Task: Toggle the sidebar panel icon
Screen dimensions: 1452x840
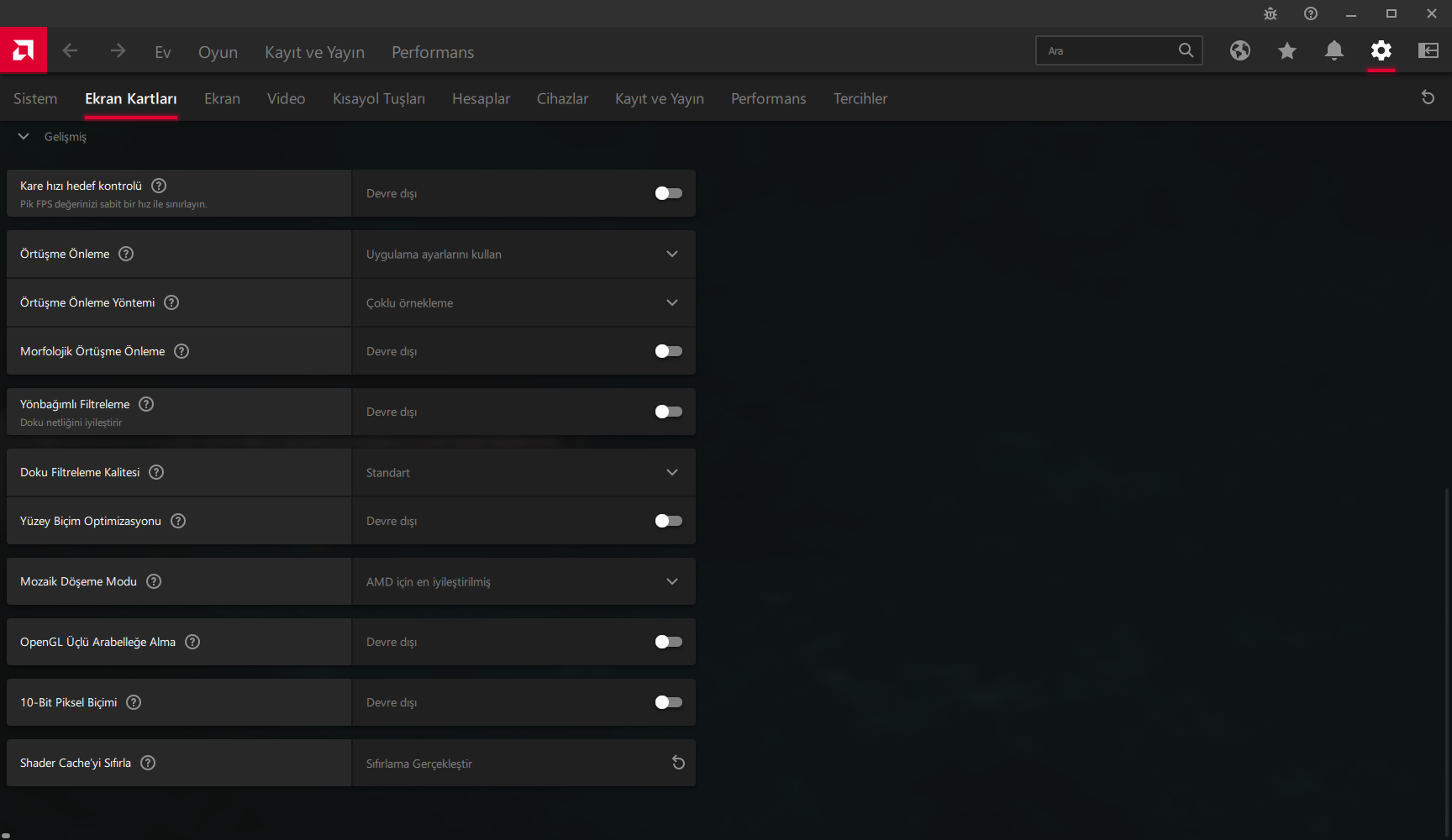Action: pyautogui.click(x=1428, y=50)
